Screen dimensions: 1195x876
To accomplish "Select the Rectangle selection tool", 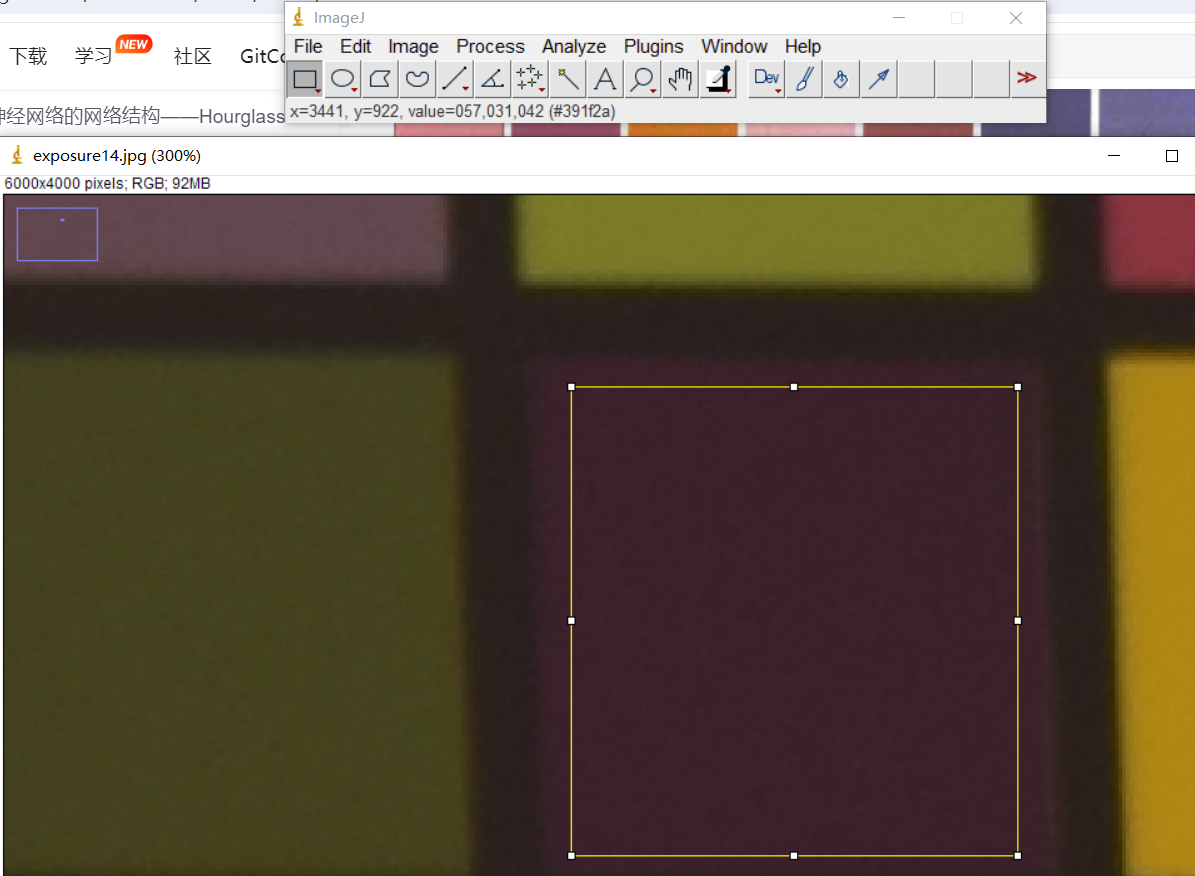I will pyautogui.click(x=306, y=79).
